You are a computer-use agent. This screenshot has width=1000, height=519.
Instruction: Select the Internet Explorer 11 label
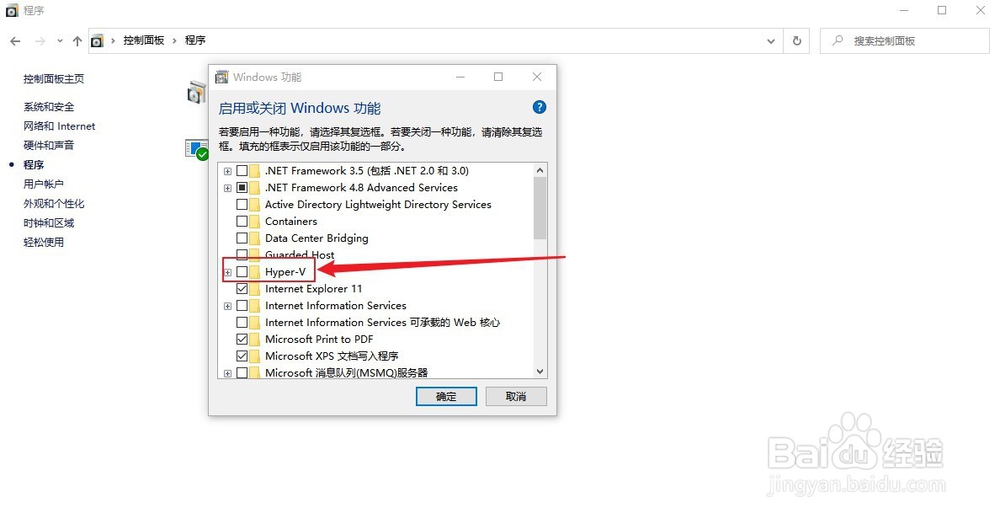tap(313, 288)
